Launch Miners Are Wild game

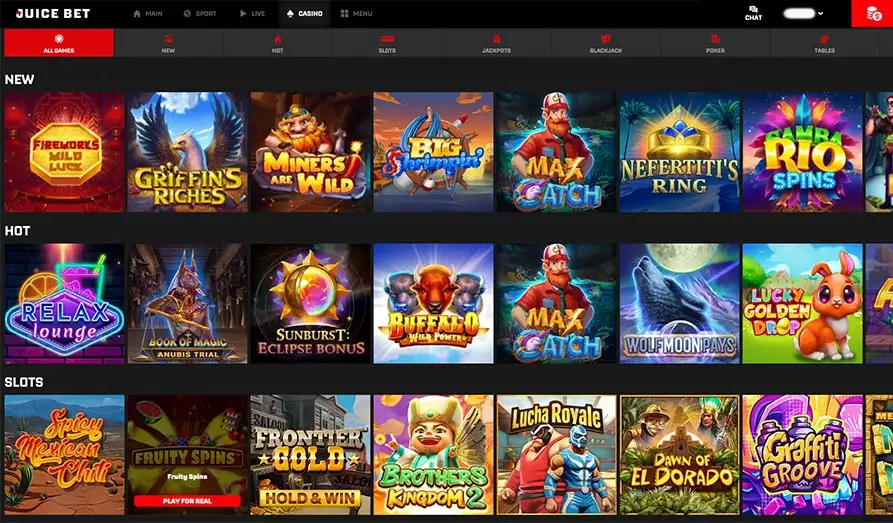[x=310, y=152]
